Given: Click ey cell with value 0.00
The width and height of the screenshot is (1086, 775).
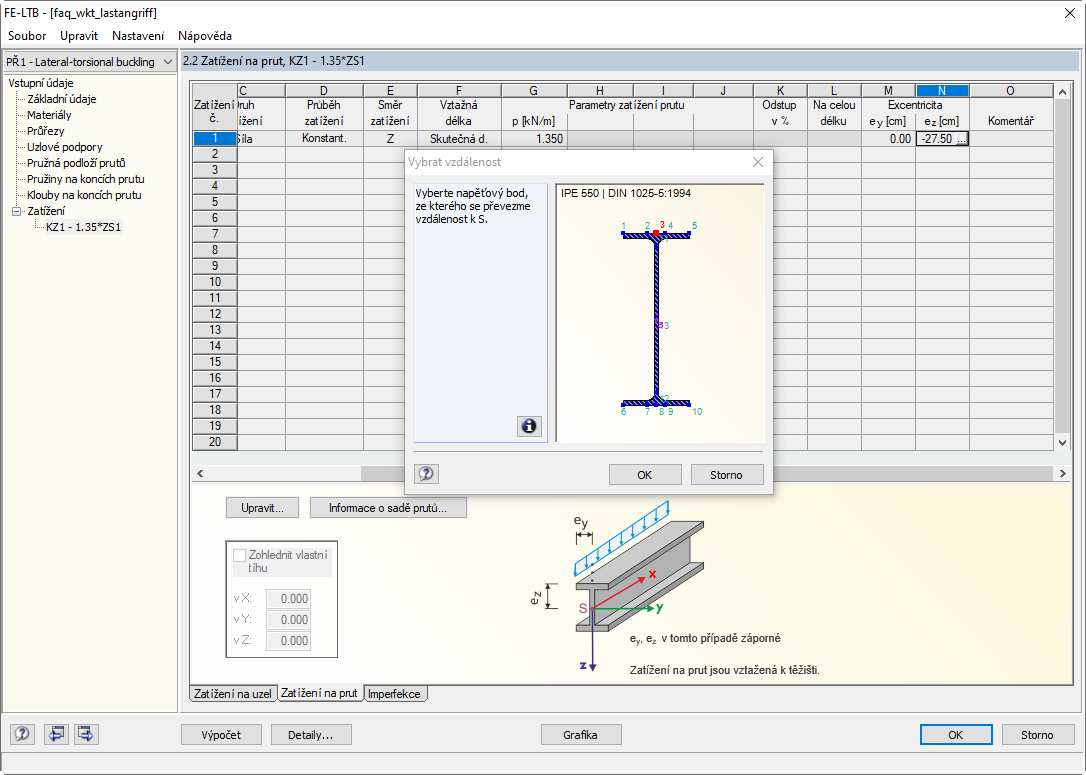Looking at the screenshot, I should click(889, 139).
